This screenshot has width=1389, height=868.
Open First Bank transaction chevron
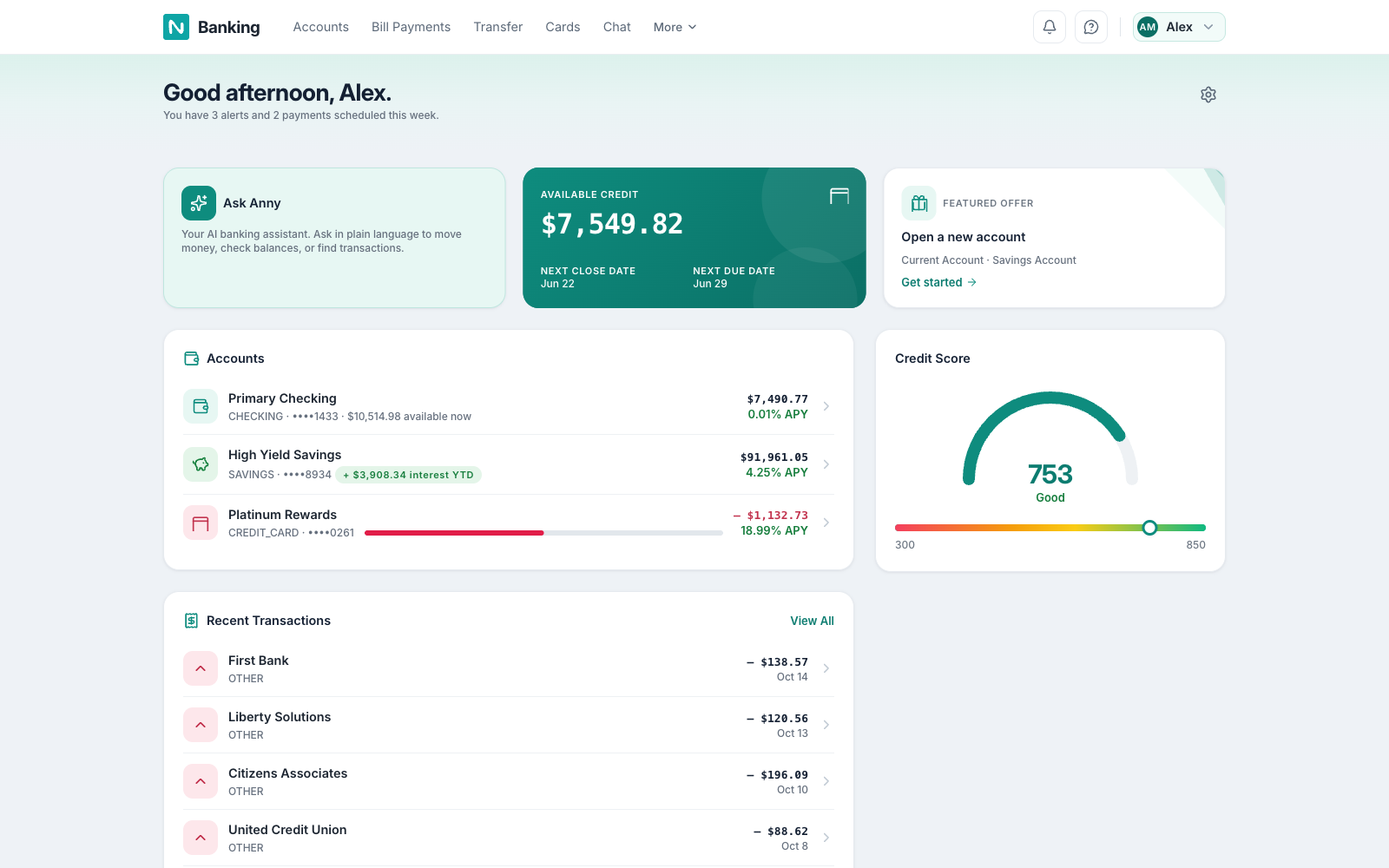pos(826,668)
